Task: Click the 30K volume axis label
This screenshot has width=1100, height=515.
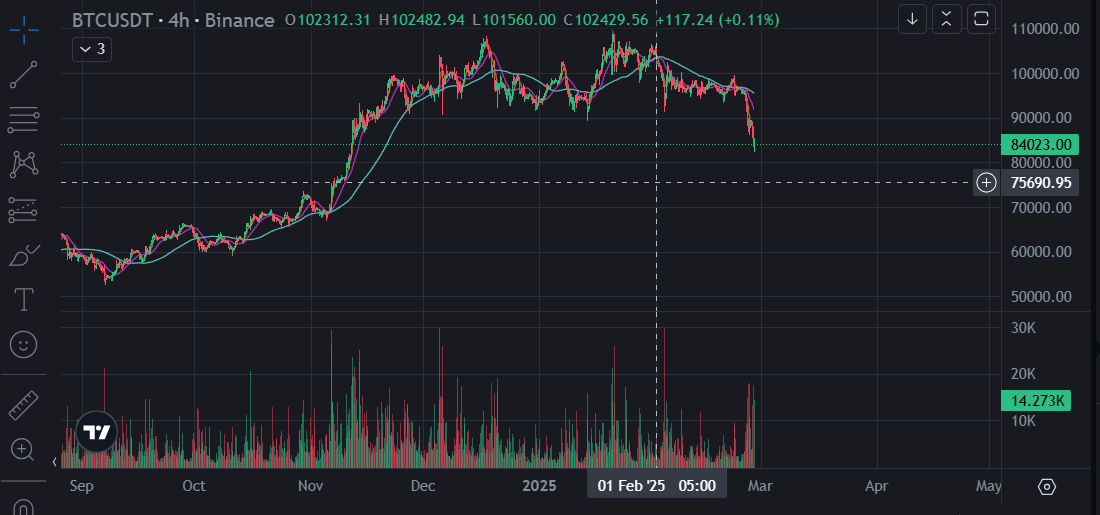Action: point(1024,328)
